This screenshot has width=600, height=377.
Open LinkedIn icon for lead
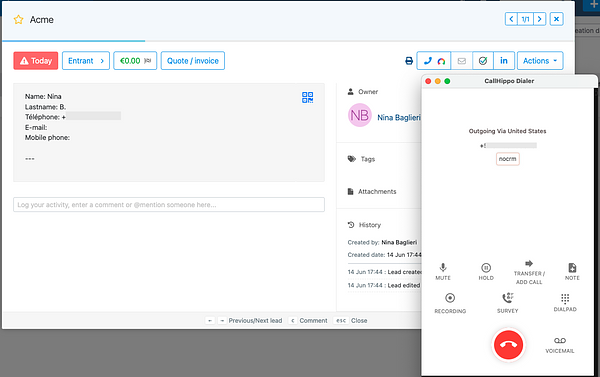click(504, 61)
